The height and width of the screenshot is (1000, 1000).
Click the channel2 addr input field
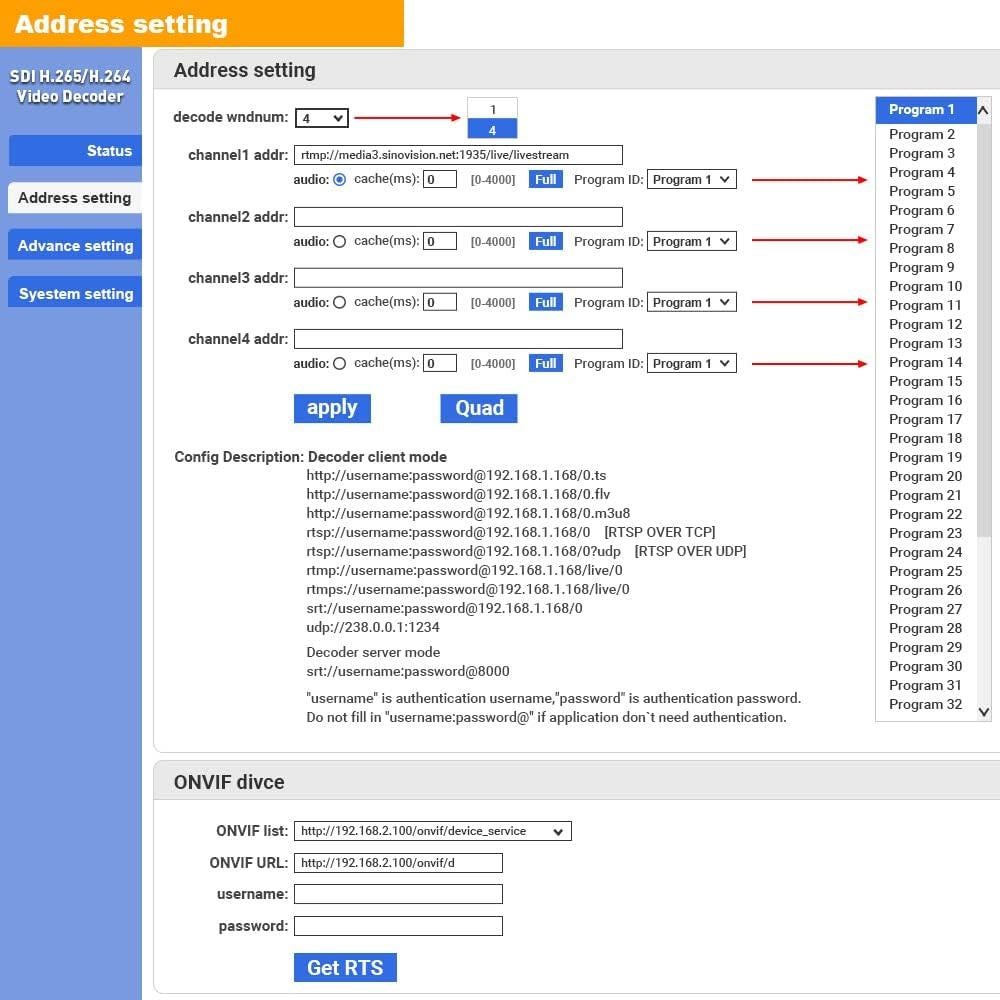tap(458, 217)
